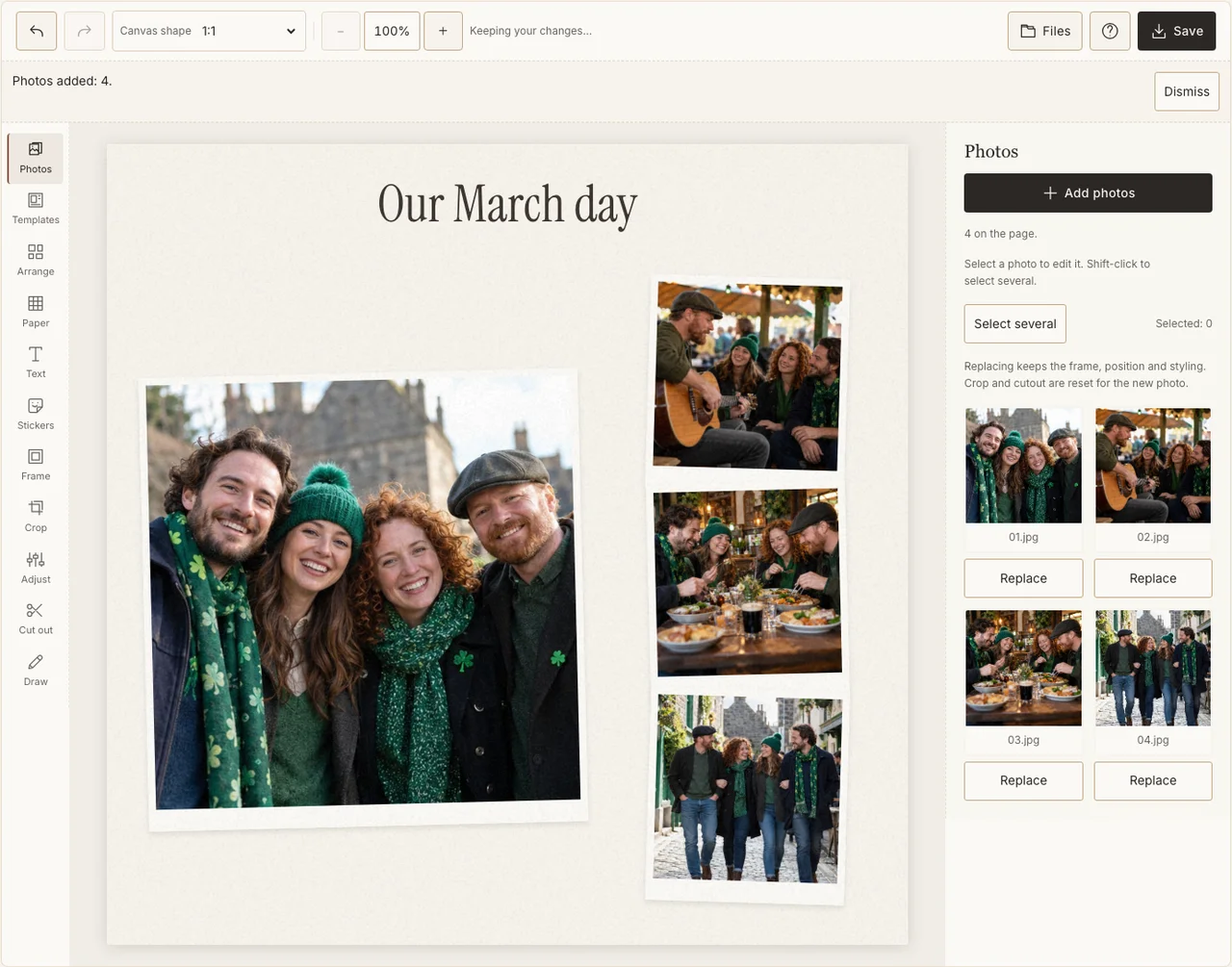This screenshot has width=1232, height=967.
Task: Click the 'Selected: 0' counter text
Action: pos(1184,323)
